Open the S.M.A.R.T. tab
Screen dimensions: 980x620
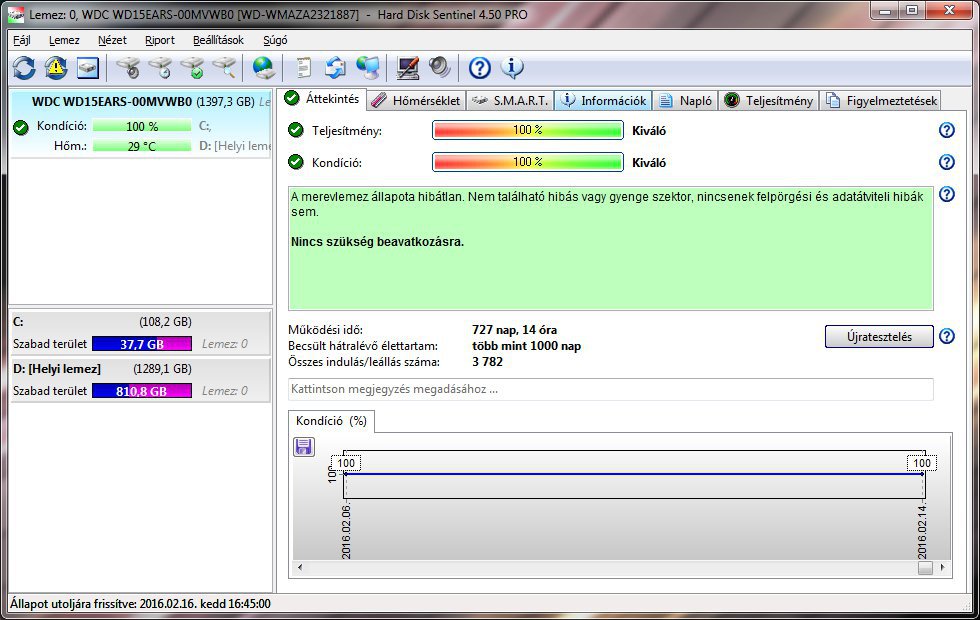point(510,101)
